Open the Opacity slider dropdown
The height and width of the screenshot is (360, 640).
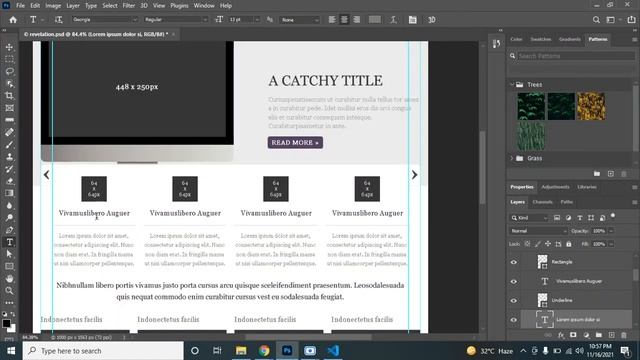[x=611, y=231]
